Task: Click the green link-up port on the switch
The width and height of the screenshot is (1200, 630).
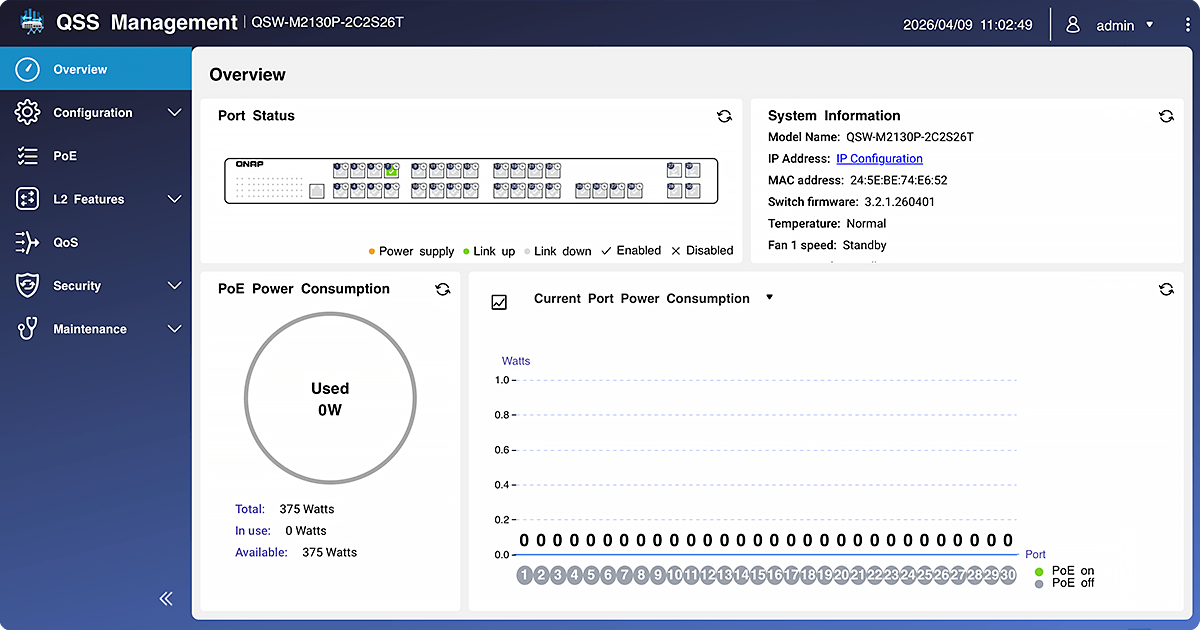Action: click(x=392, y=171)
